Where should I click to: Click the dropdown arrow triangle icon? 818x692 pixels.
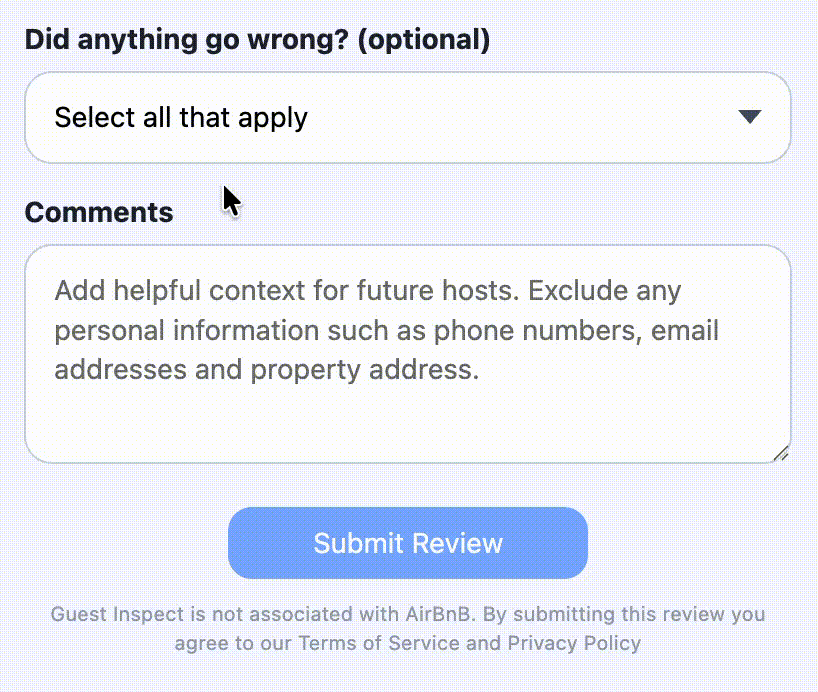[750, 117]
